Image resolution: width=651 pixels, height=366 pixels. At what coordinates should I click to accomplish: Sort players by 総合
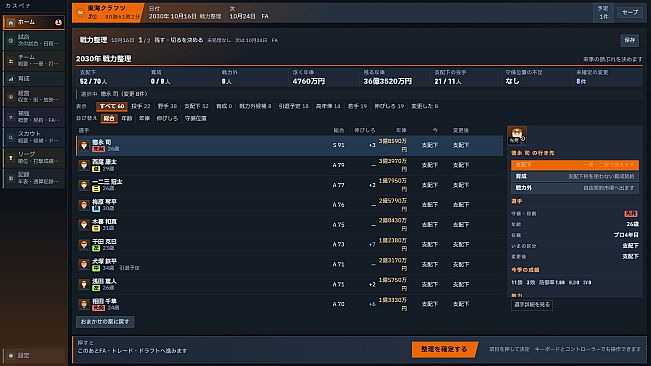109,119
